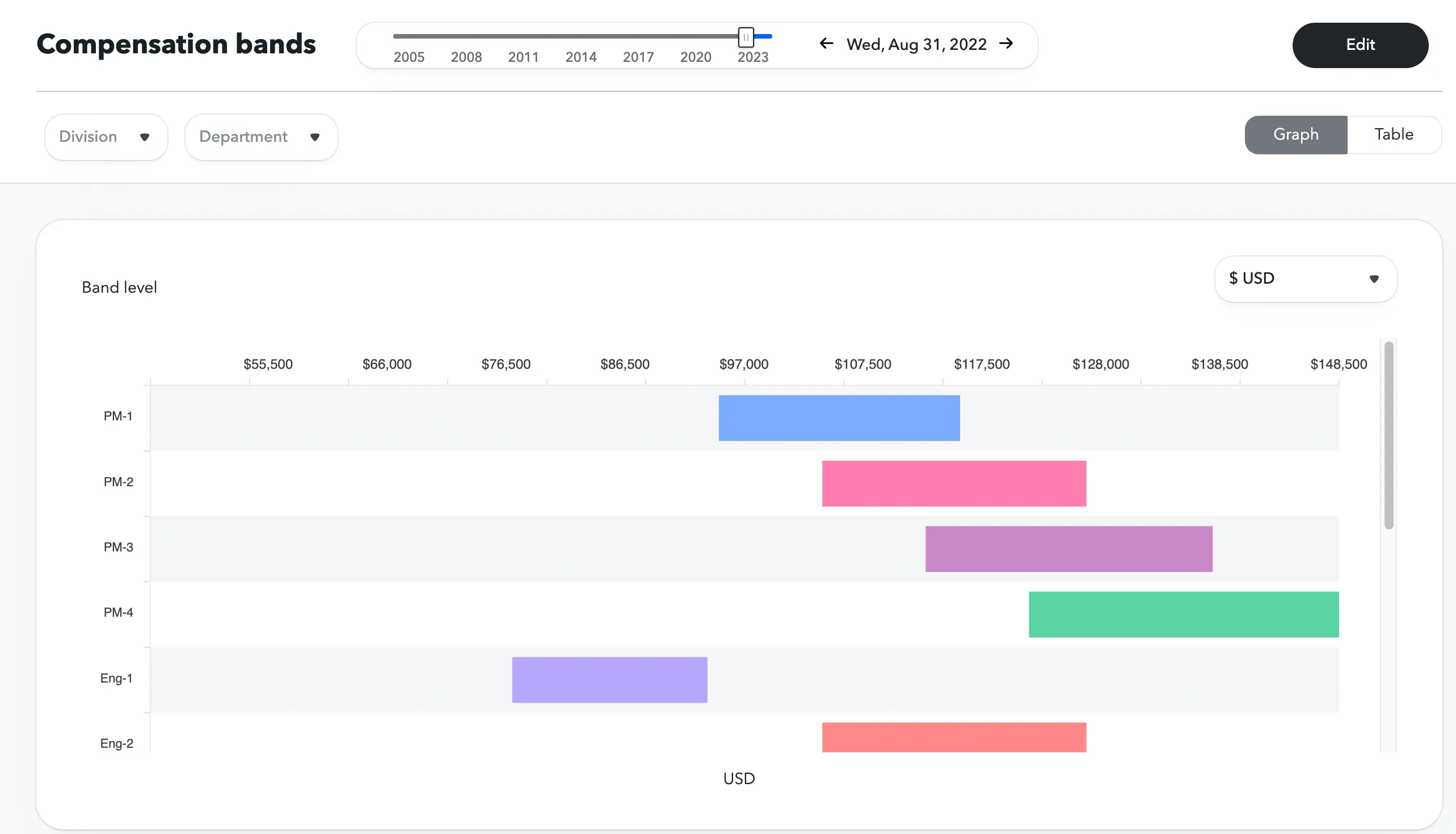Viewport: 1456px width, 834px height.
Task: Click the Department dropdown caret icon
Action: [x=314, y=137]
